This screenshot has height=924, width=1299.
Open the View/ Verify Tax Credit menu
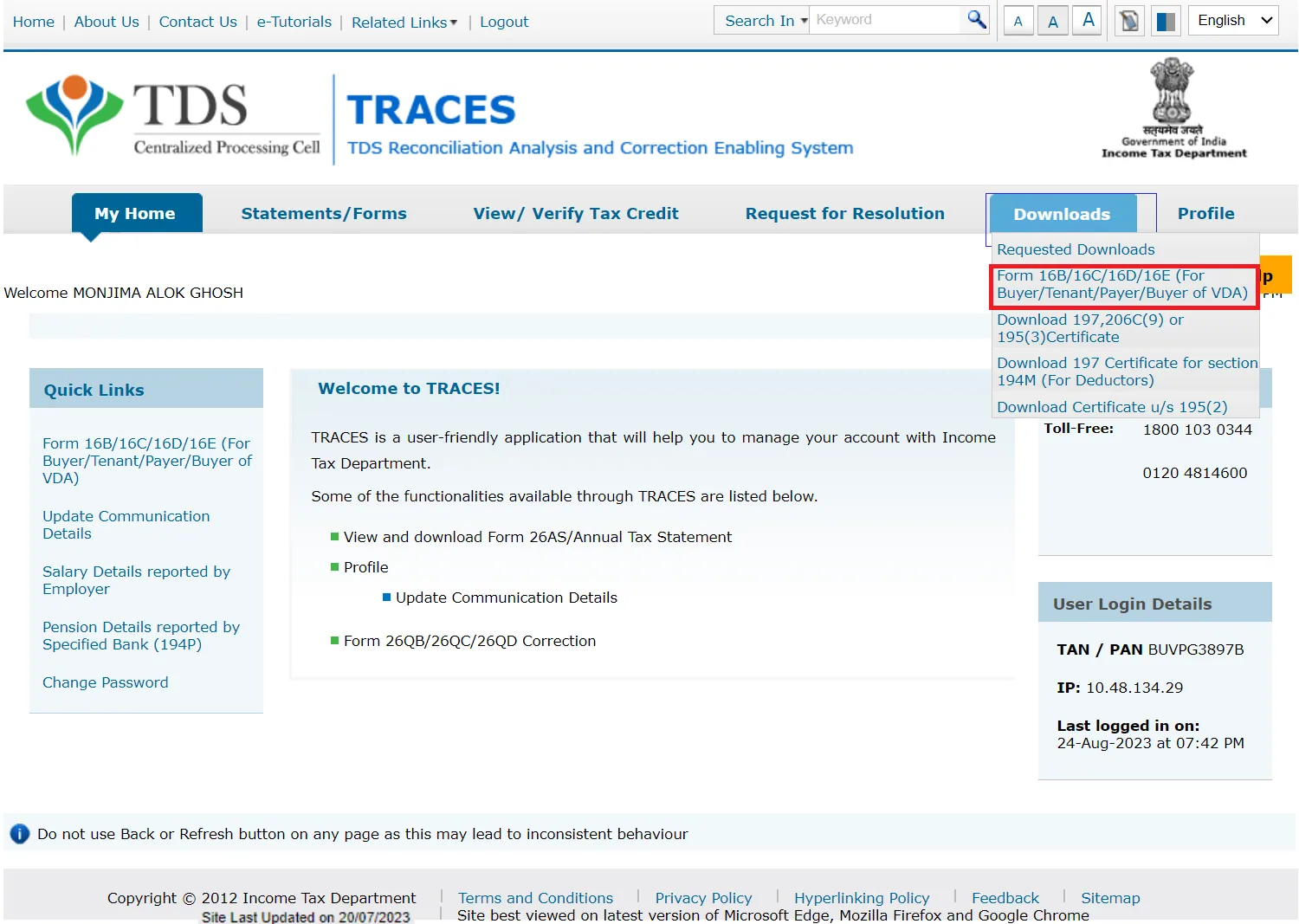click(576, 213)
